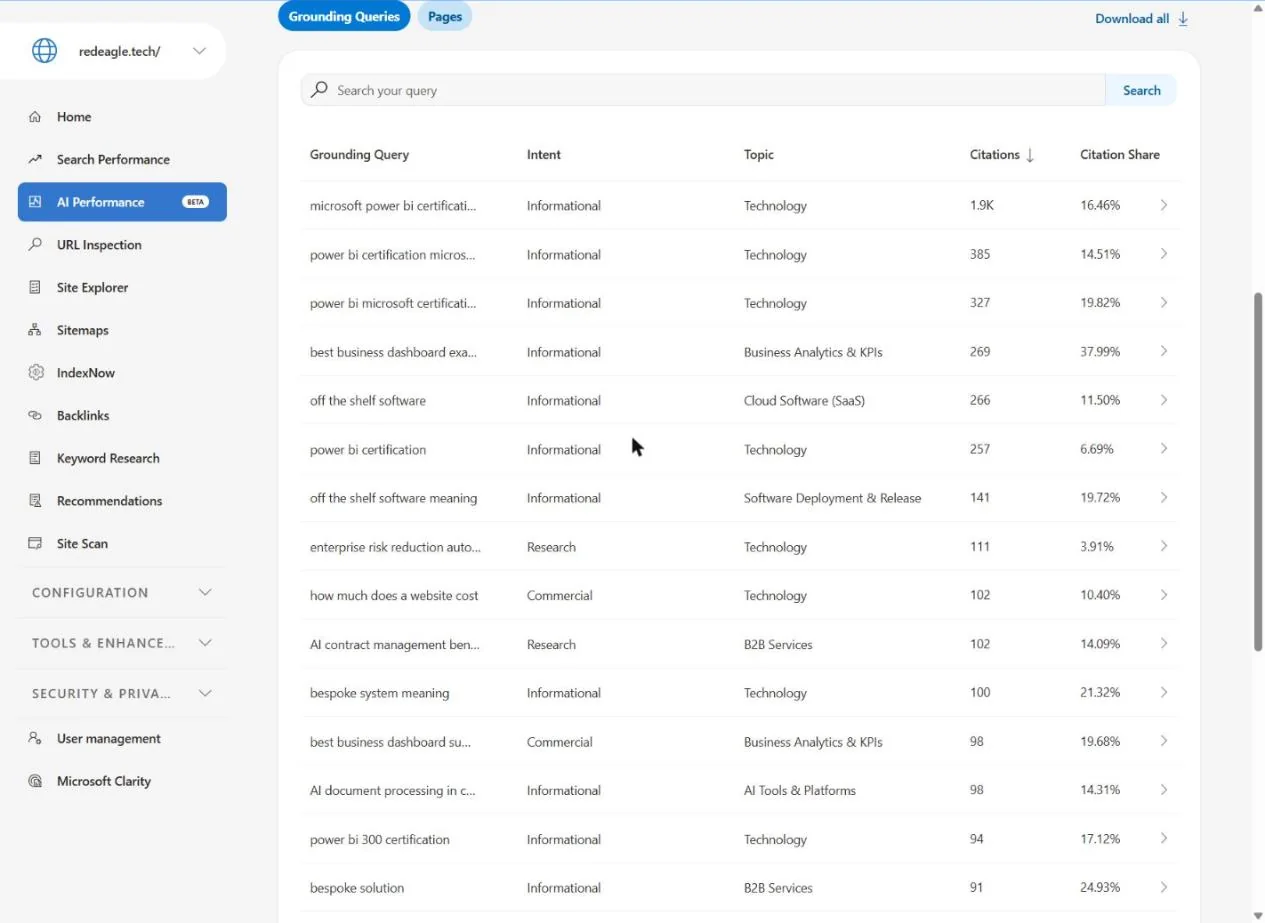Click the Download all link

[1132, 19]
